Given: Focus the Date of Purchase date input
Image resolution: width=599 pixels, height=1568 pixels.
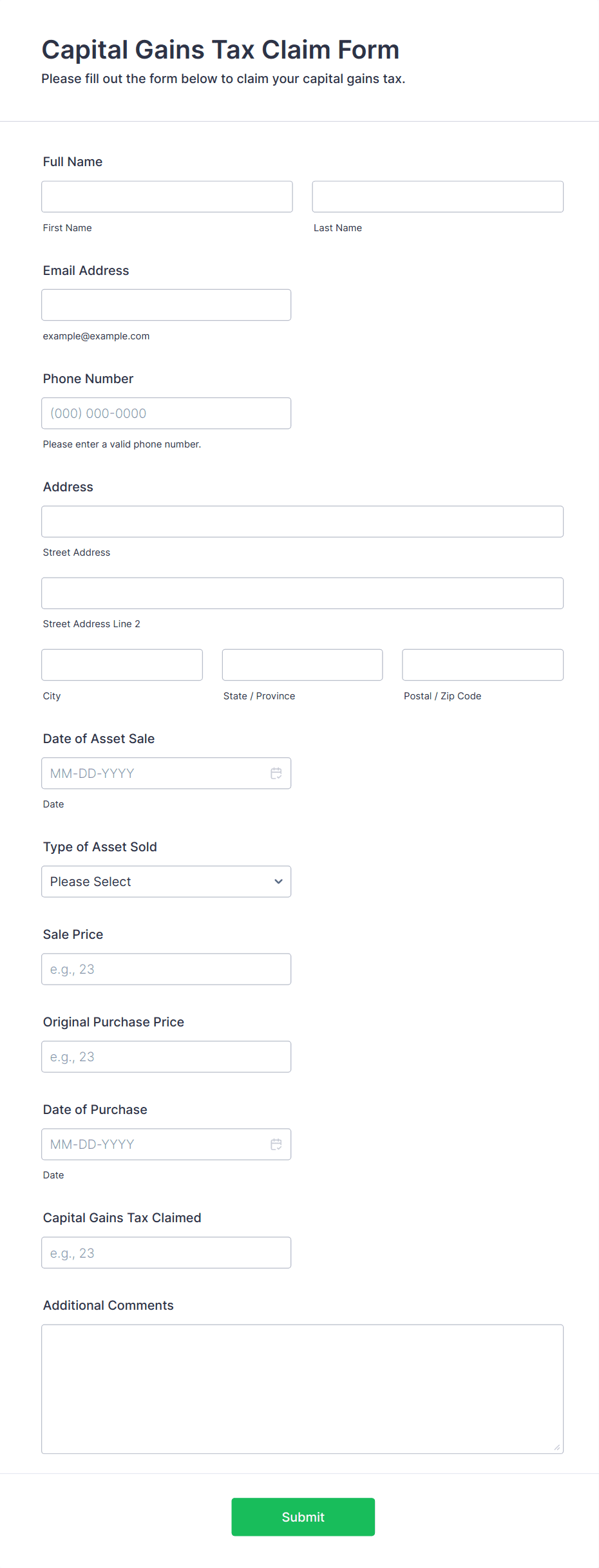Looking at the screenshot, I should [155, 1144].
